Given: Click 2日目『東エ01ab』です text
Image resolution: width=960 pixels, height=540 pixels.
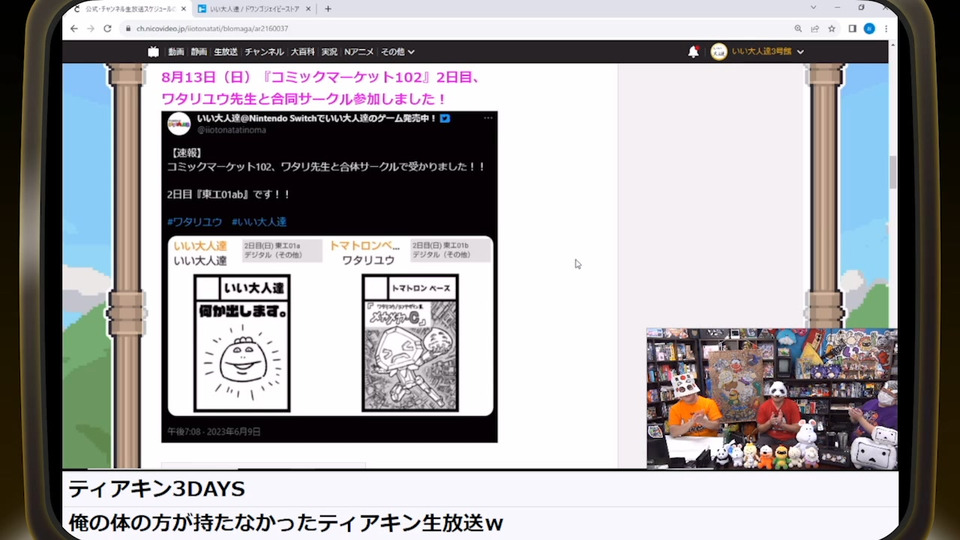Looking at the screenshot, I should (229, 194).
